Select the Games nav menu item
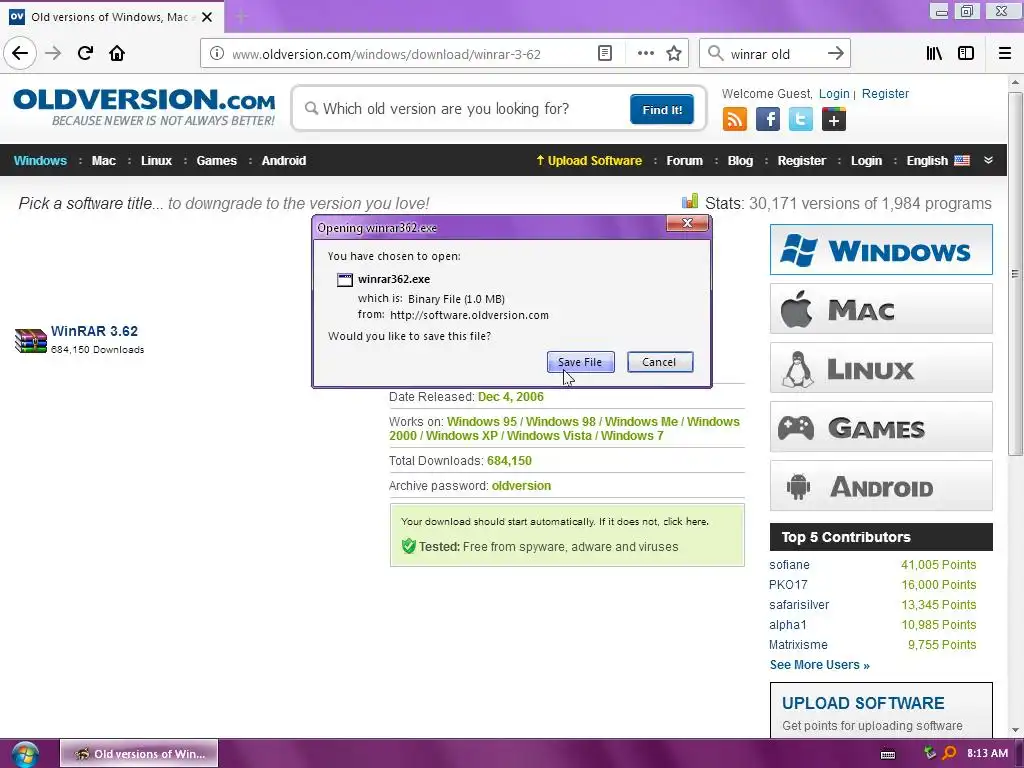This screenshot has width=1024, height=768. 216,161
